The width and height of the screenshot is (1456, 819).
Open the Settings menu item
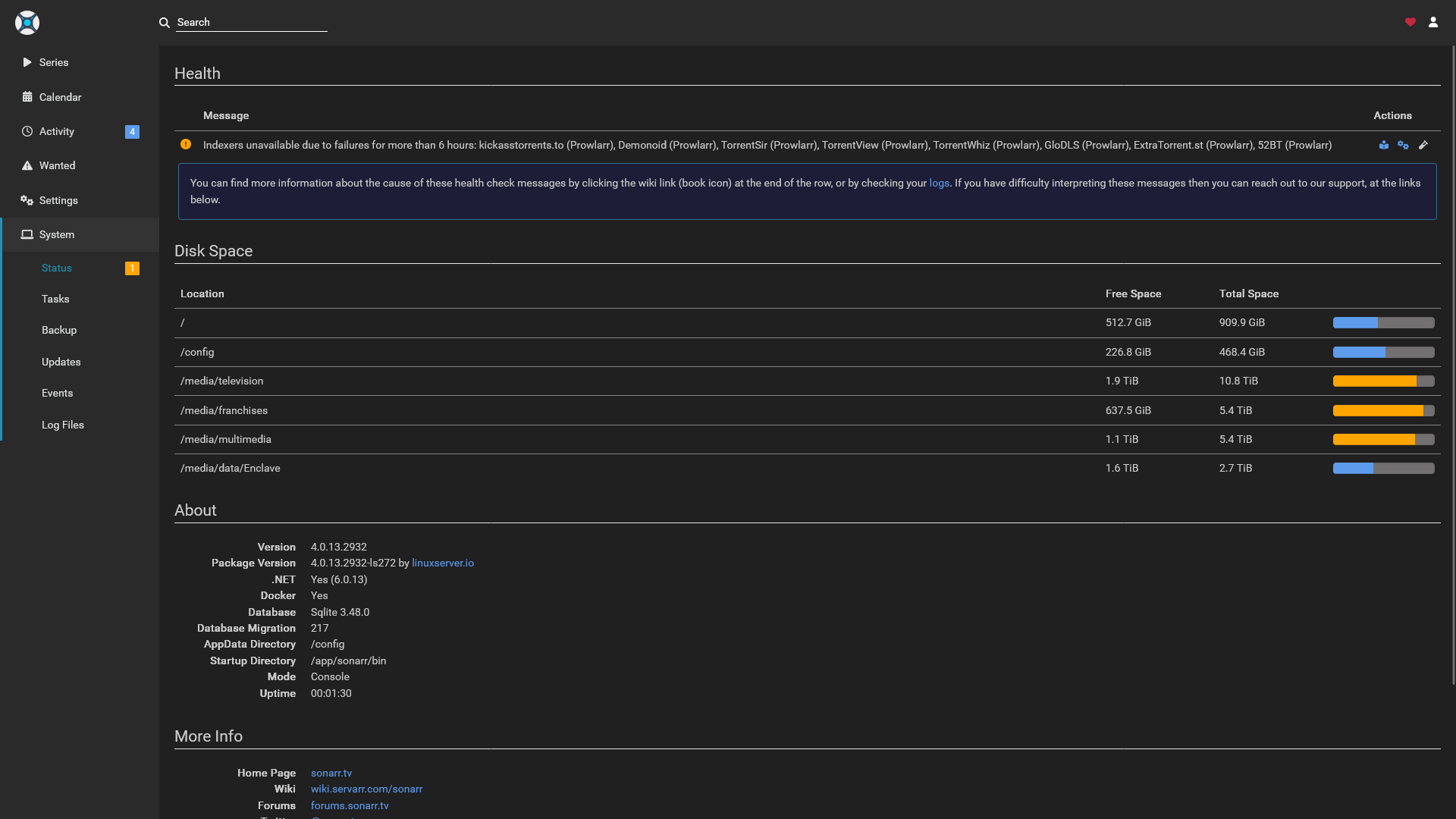coord(80,200)
